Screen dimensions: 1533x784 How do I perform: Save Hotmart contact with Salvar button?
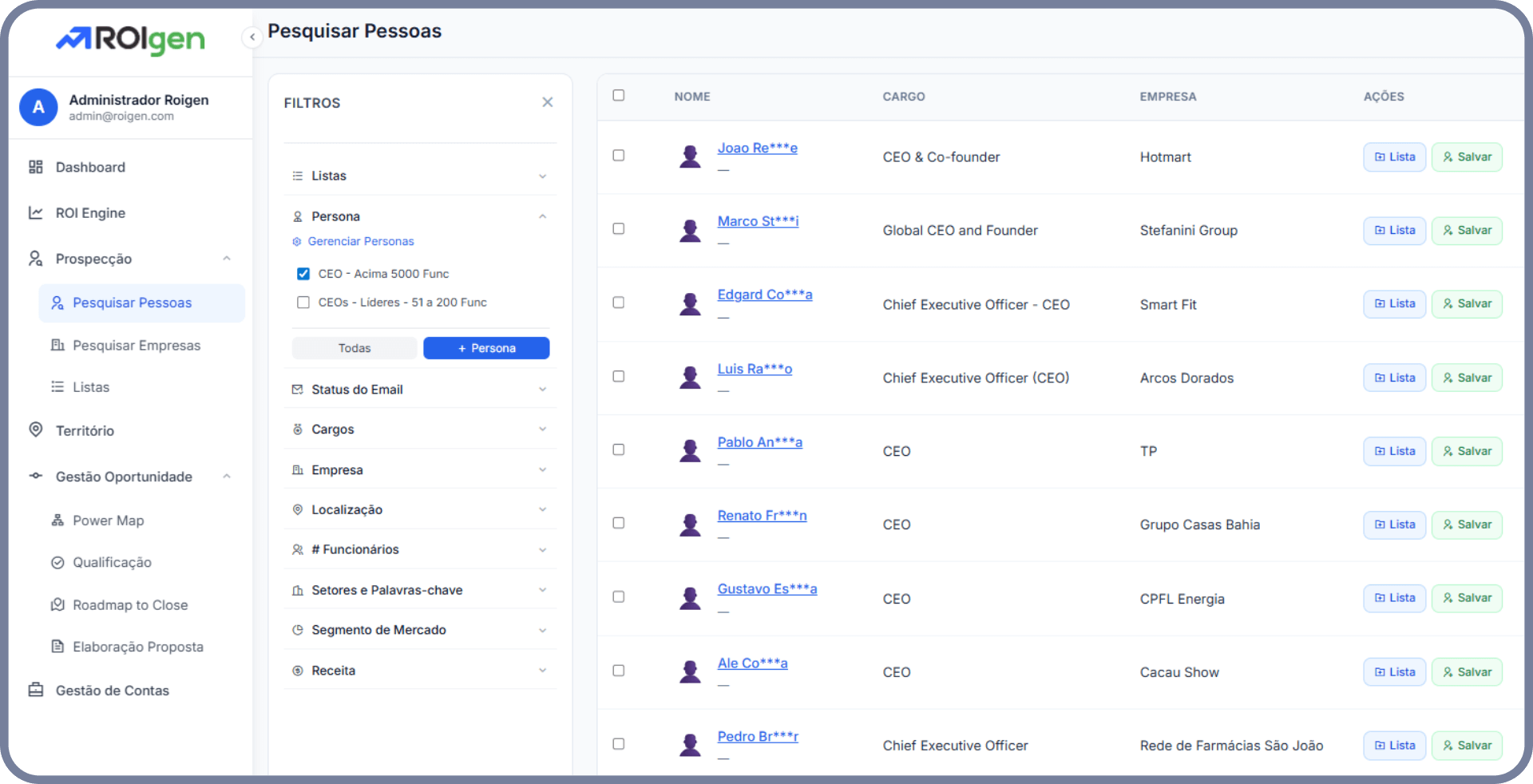[1467, 157]
